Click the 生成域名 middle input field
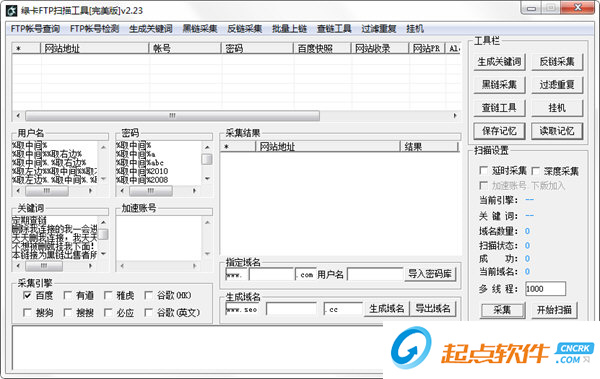600x379 pixels. click(x=291, y=309)
